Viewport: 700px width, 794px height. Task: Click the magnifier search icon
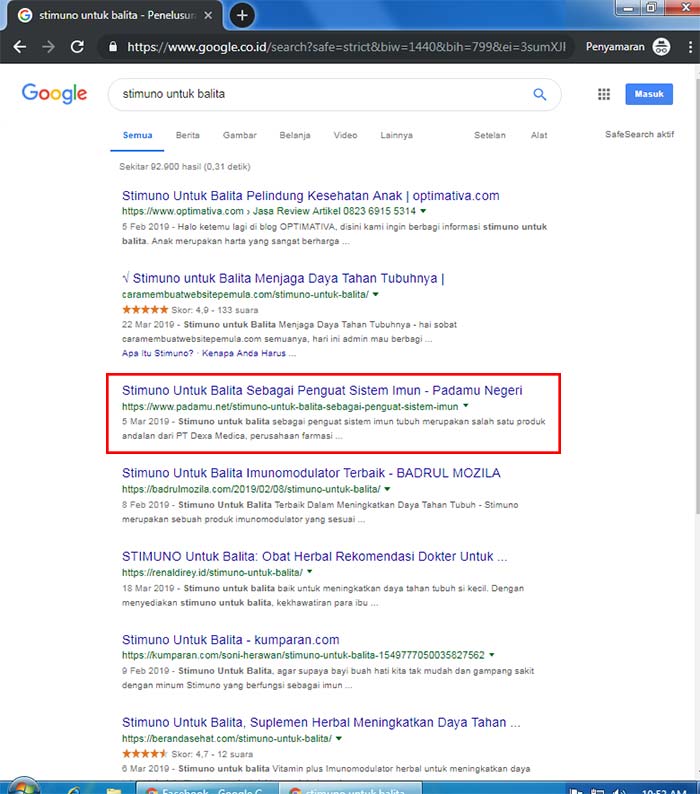(x=539, y=94)
